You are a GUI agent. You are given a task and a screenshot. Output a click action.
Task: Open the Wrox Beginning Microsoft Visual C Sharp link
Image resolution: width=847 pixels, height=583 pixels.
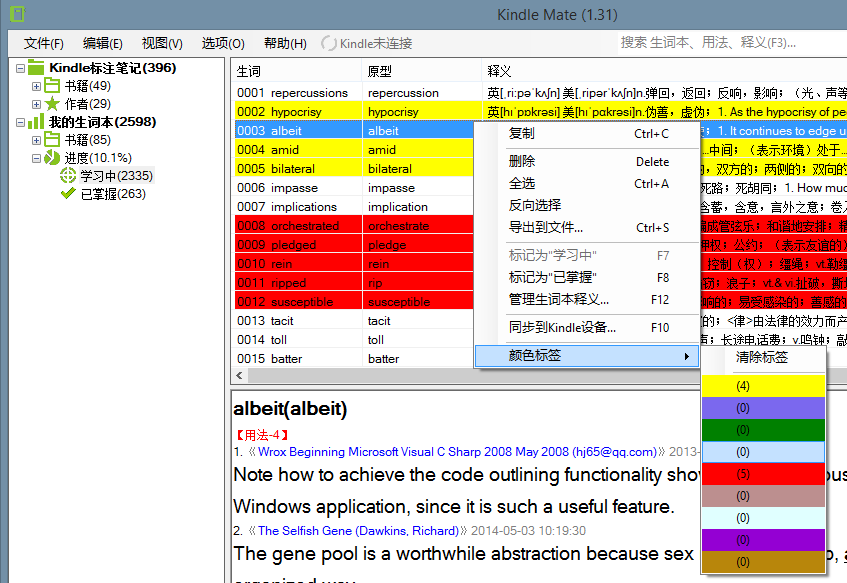tap(457, 452)
